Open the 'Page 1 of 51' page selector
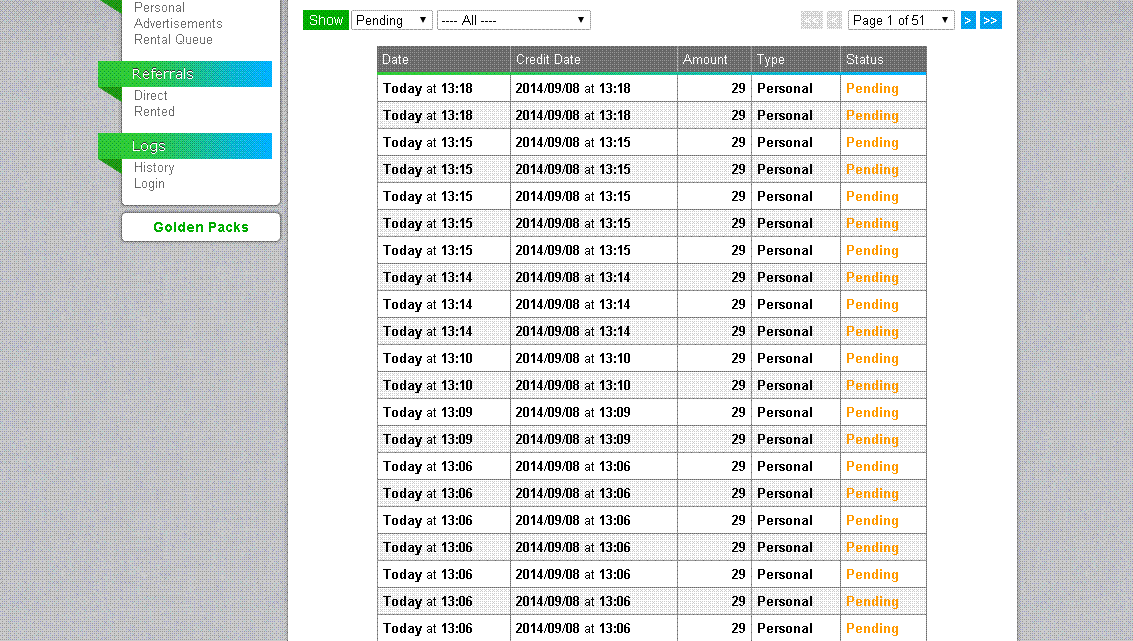The height and width of the screenshot is (641, 1133). [901, 20]
